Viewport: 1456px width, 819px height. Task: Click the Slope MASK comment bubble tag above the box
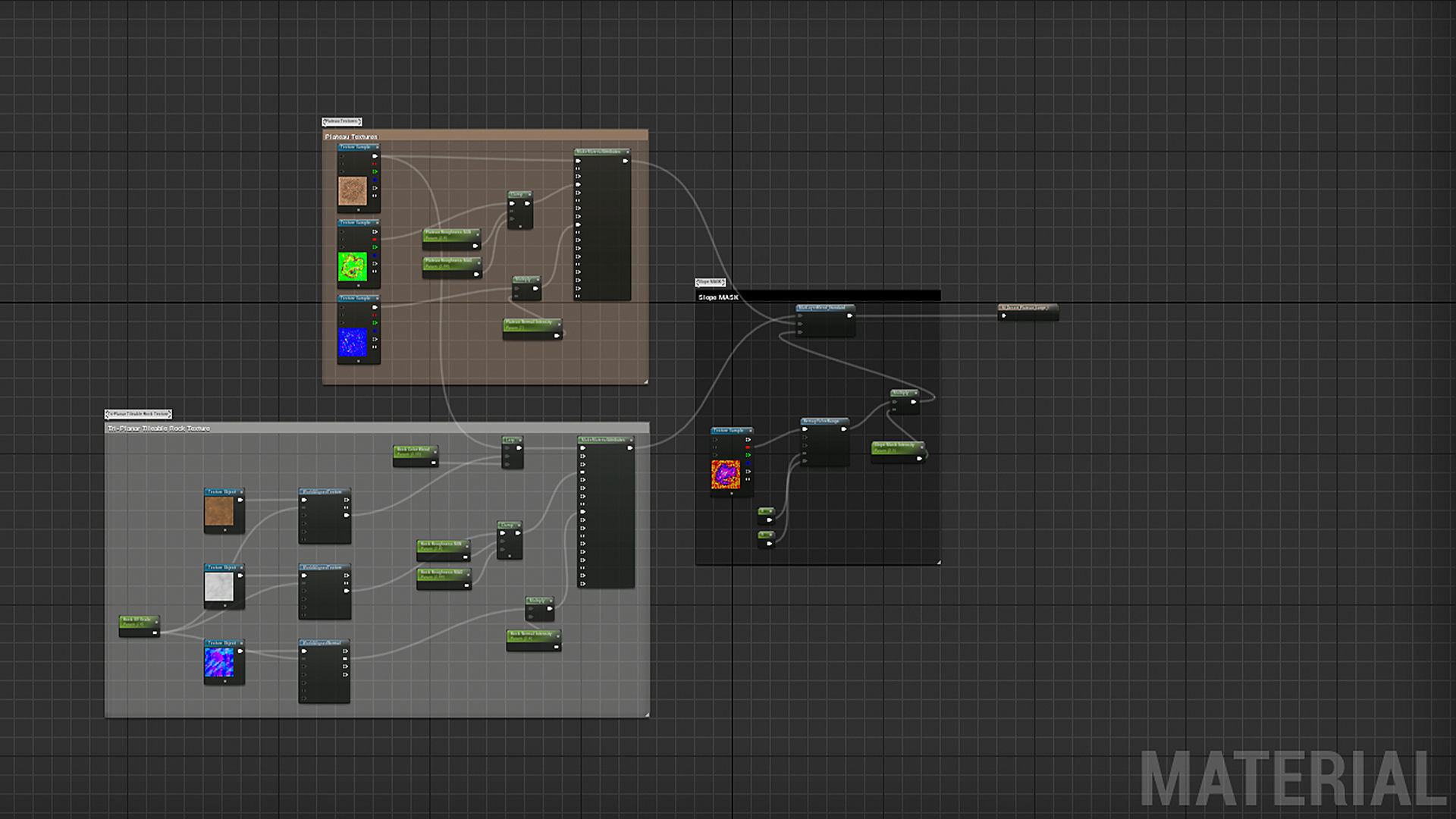(x=711, y=282)
